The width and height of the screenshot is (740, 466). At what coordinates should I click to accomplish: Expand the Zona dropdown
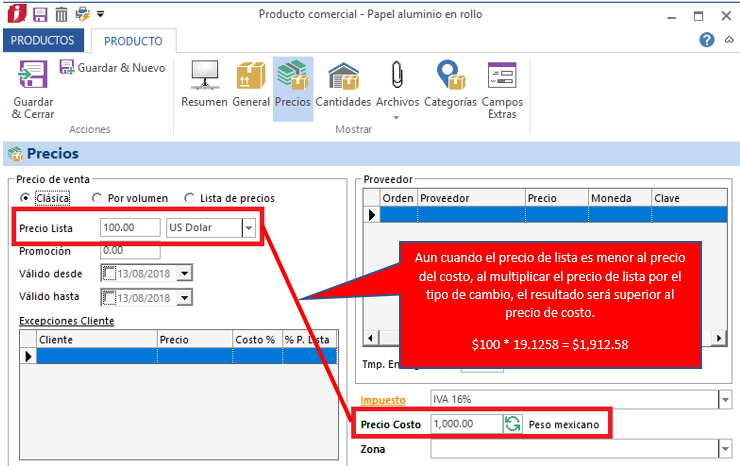click(724, 449)
